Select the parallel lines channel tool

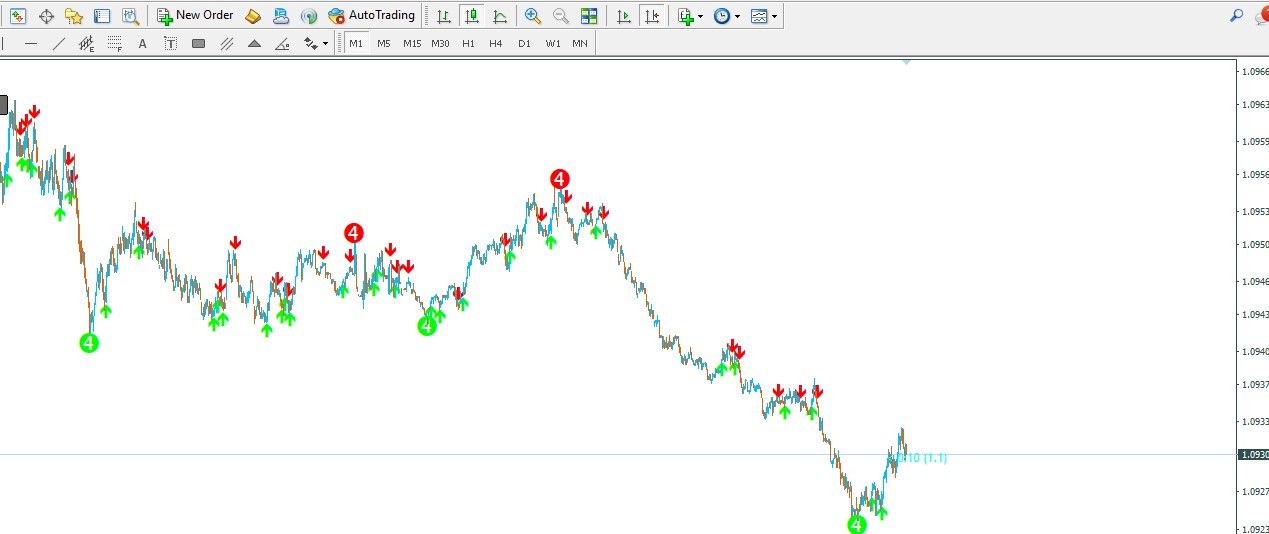(226, 43)
